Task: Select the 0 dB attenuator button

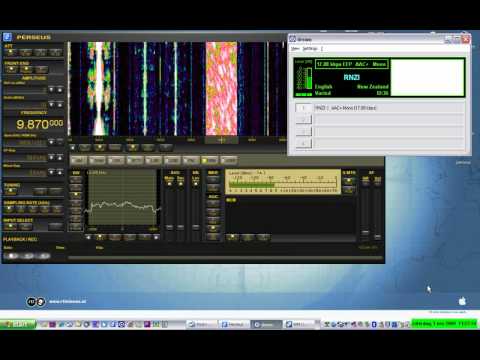Action: click(x=11, y=52)
